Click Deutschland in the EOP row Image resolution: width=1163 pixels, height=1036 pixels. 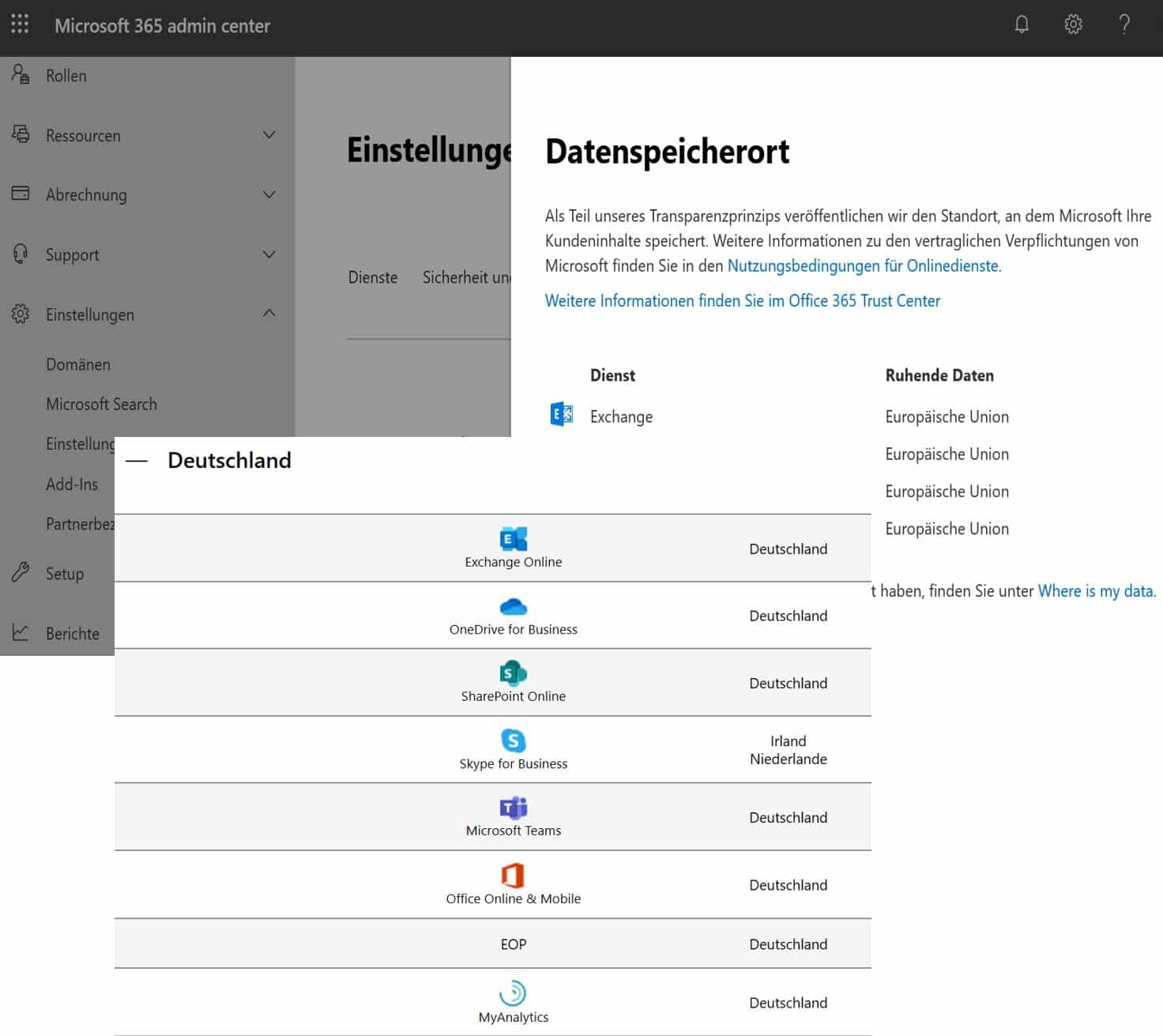789,944
